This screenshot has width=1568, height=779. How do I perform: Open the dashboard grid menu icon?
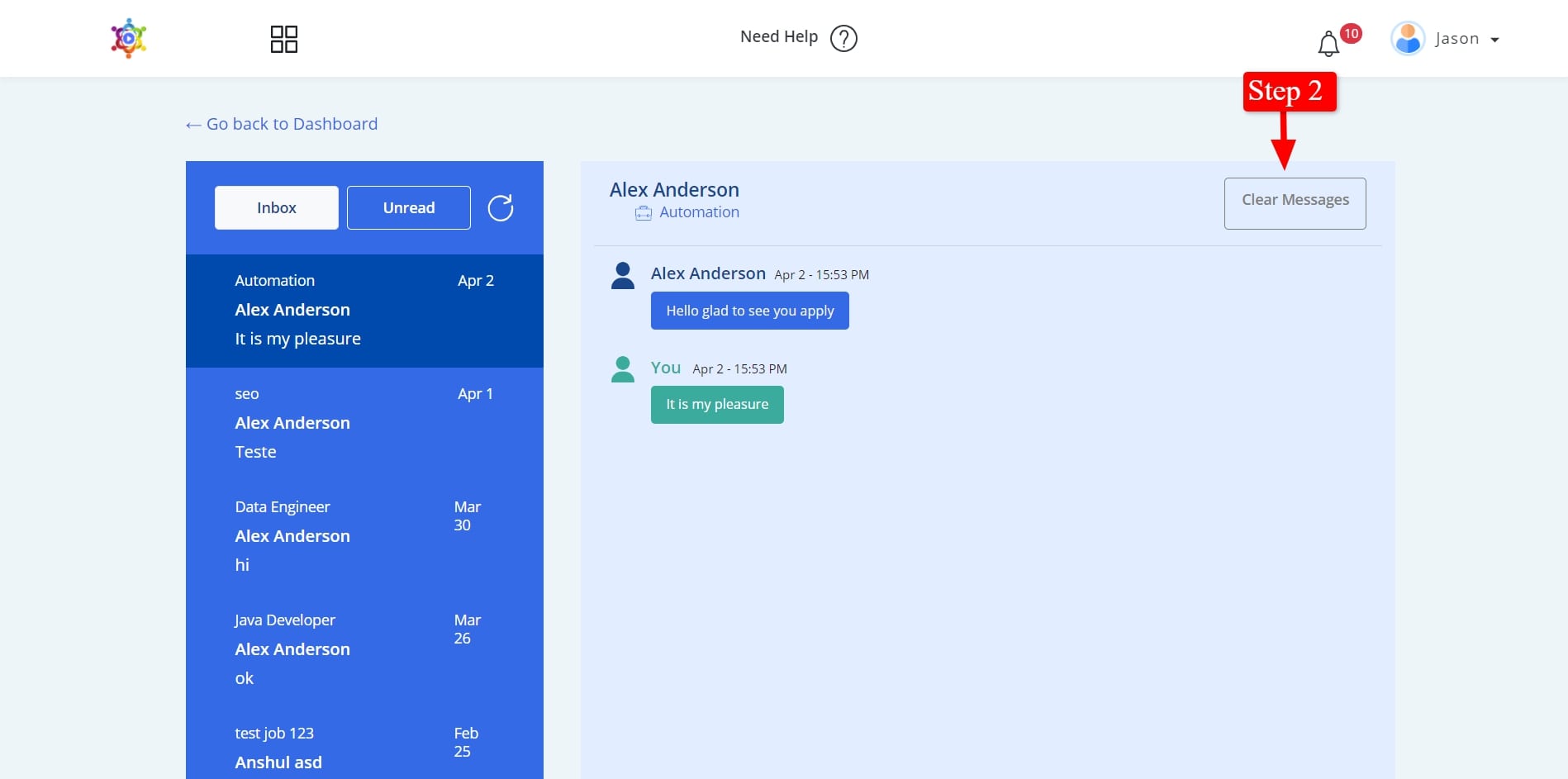283,39
